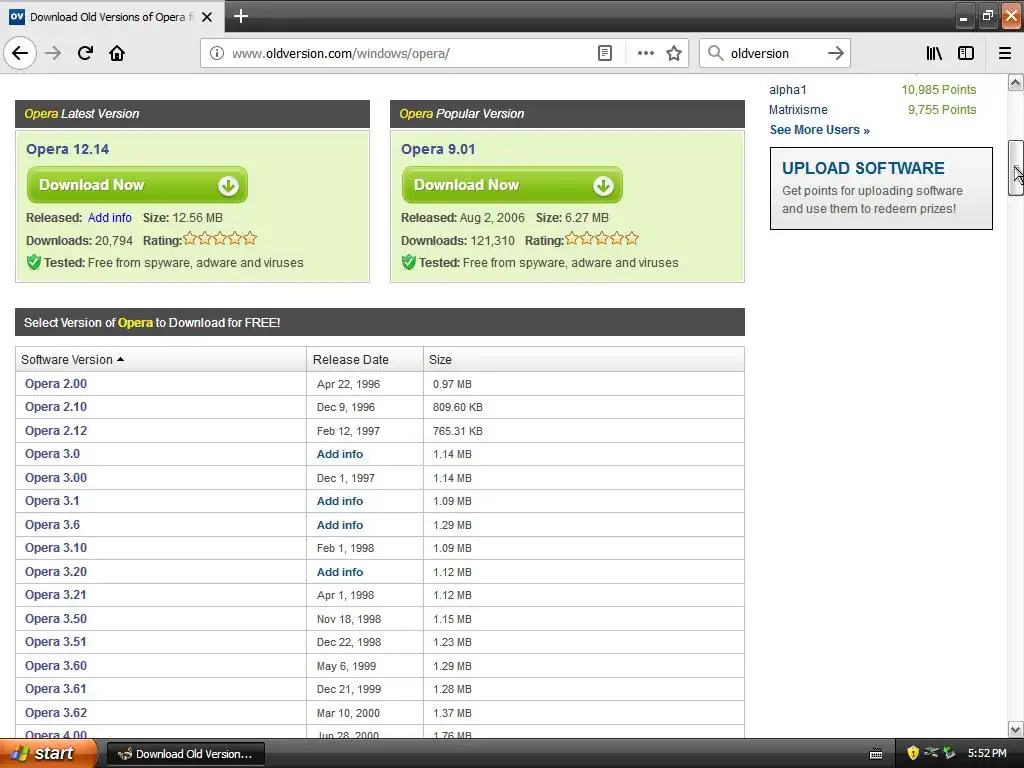Download Opera 12.14 with Download Now
The image size is (1024, 768).
point(137,185)
